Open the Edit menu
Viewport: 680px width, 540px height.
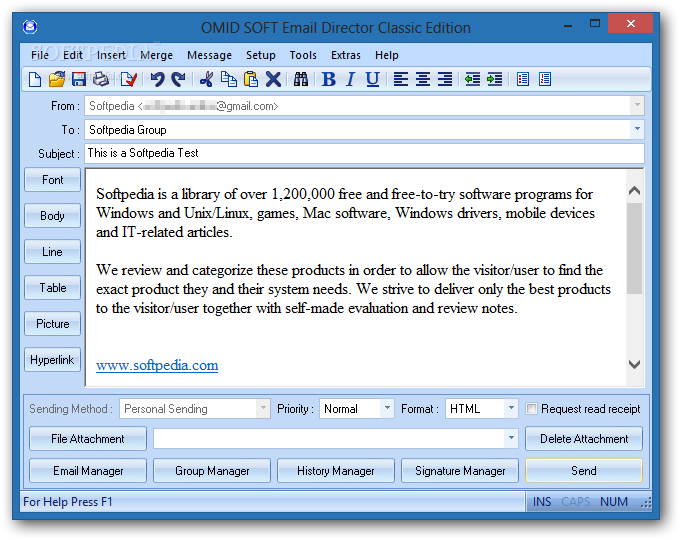[x=73, y=55]
